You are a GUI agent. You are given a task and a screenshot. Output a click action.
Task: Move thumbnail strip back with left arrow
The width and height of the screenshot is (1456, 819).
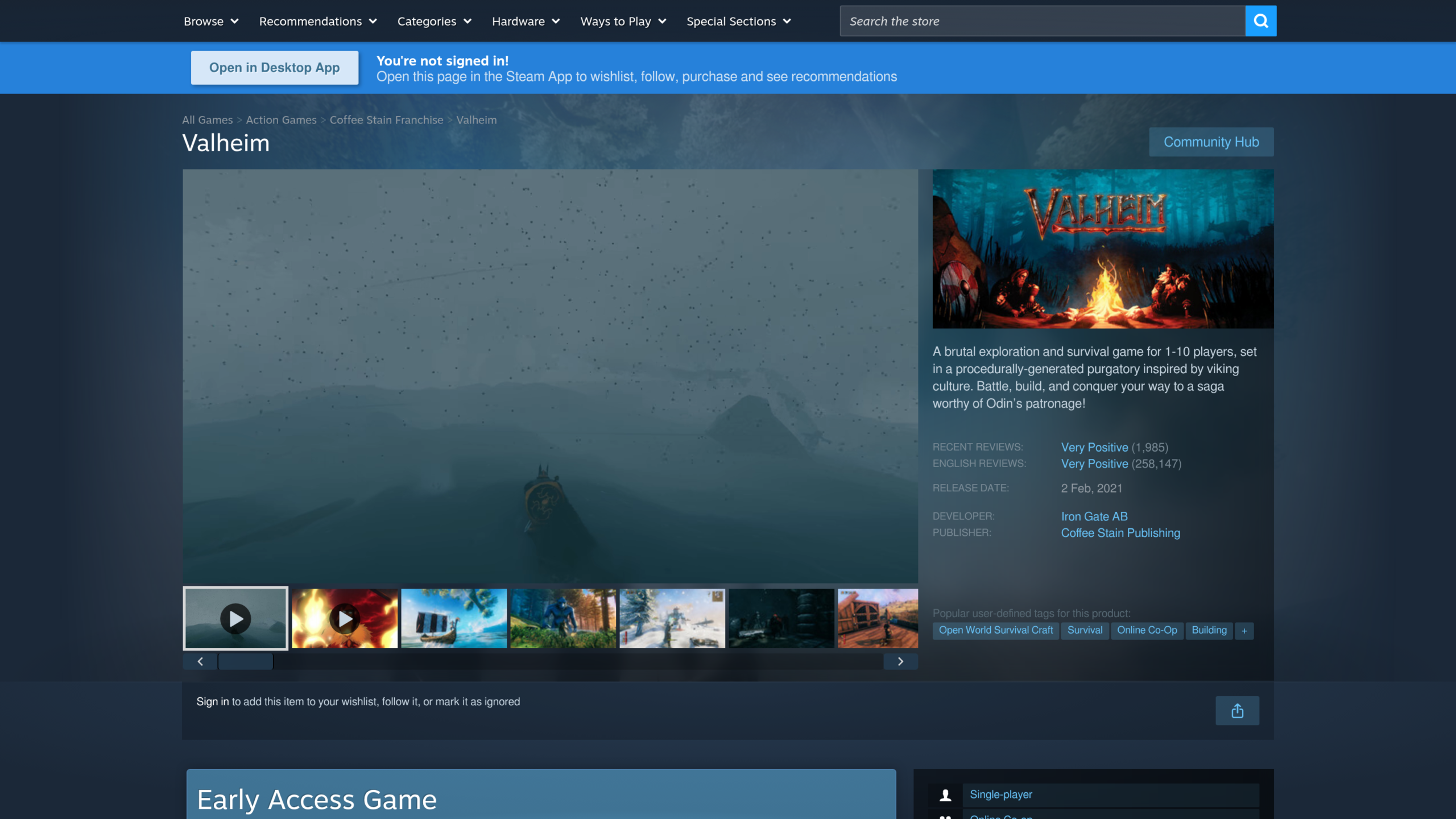pos(200,661)
